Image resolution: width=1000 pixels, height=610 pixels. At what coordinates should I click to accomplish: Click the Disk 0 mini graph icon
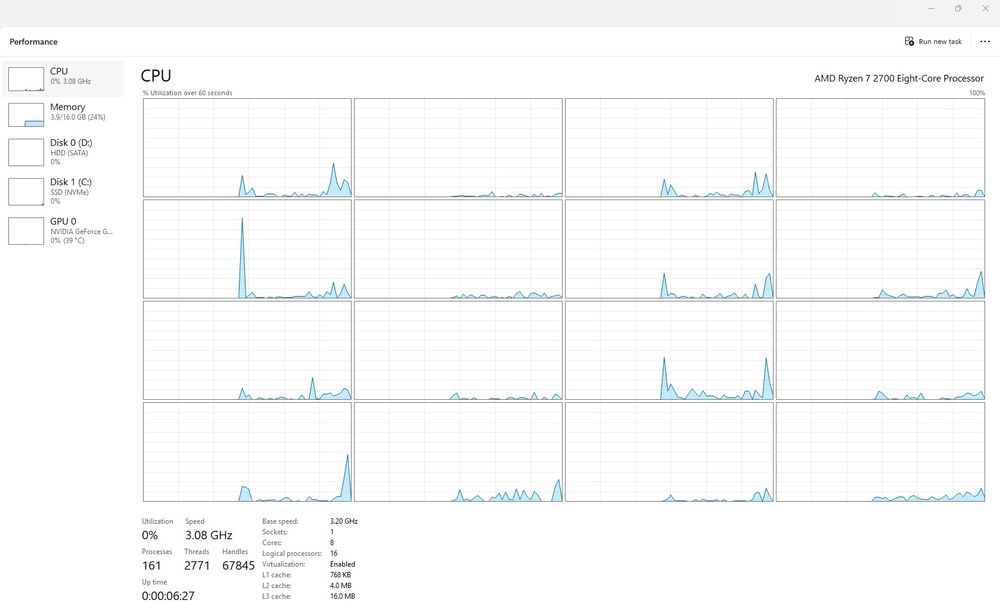click(x=26, y=152)
